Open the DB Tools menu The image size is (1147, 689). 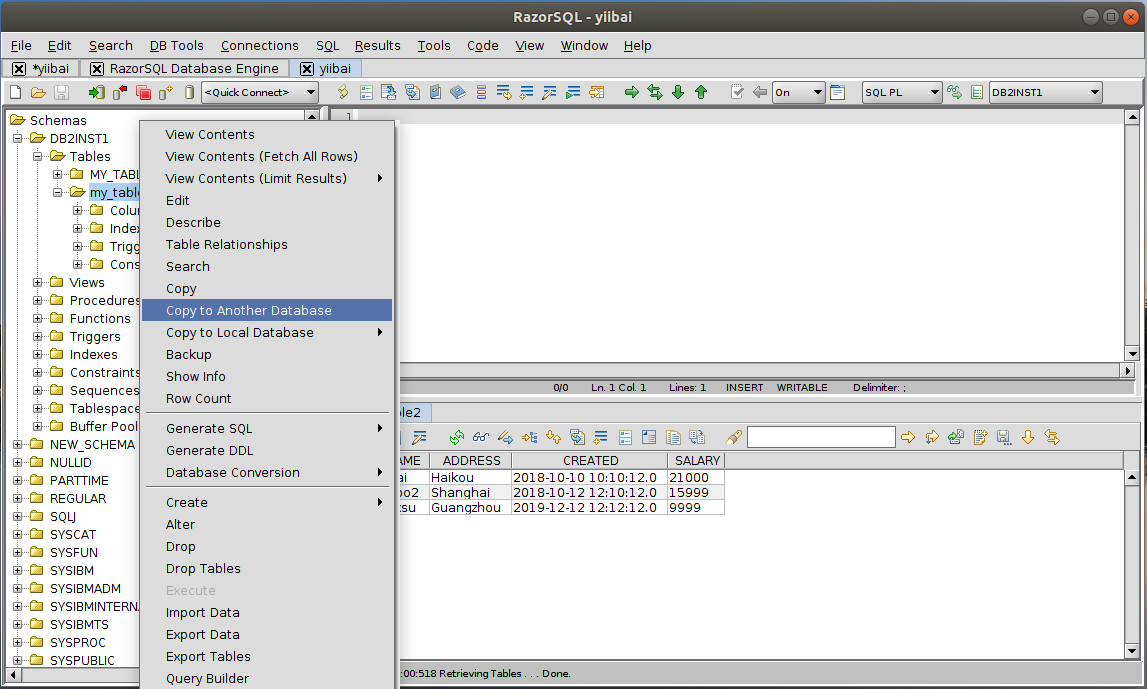coord(176,45)
